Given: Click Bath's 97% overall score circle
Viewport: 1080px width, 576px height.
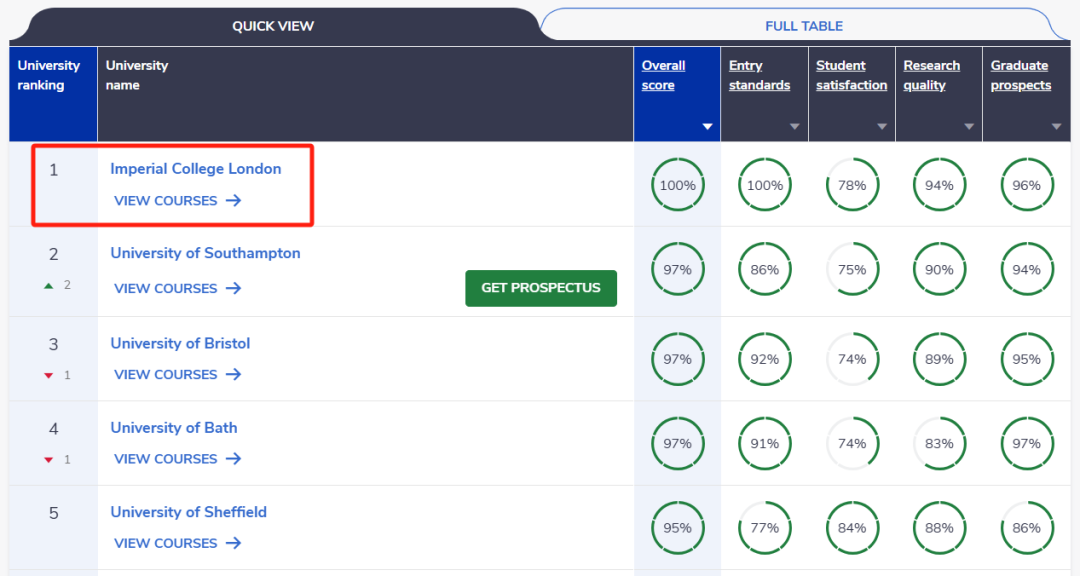Looking at the screenshot, I should (678, 443).
